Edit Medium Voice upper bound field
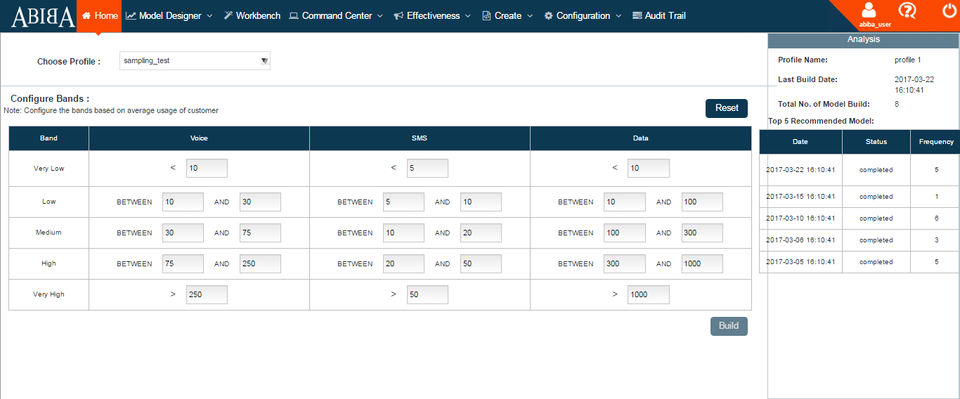Screen dimensions: 960x399 [x=260, y=233]
